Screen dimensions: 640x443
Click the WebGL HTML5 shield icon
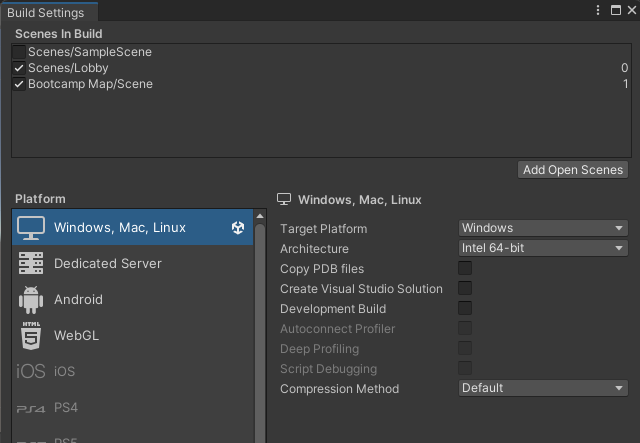[31, 336]
